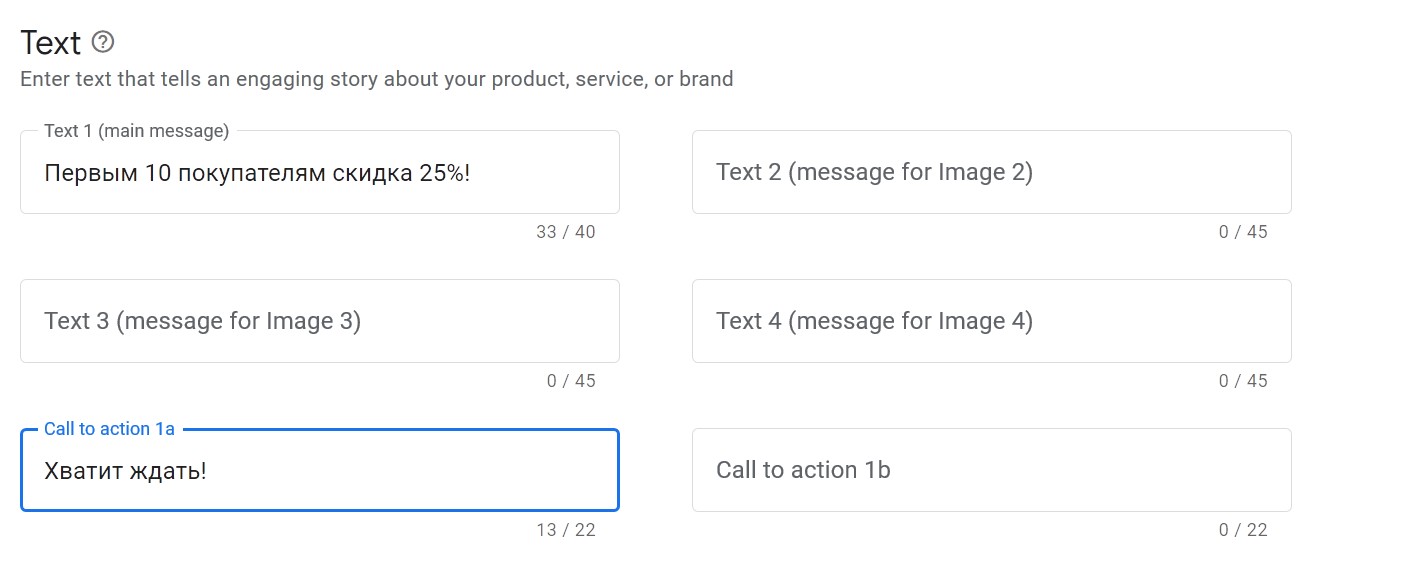Click the "33 / 40" character counter
1428x570 pixels.
click(565, 232)
